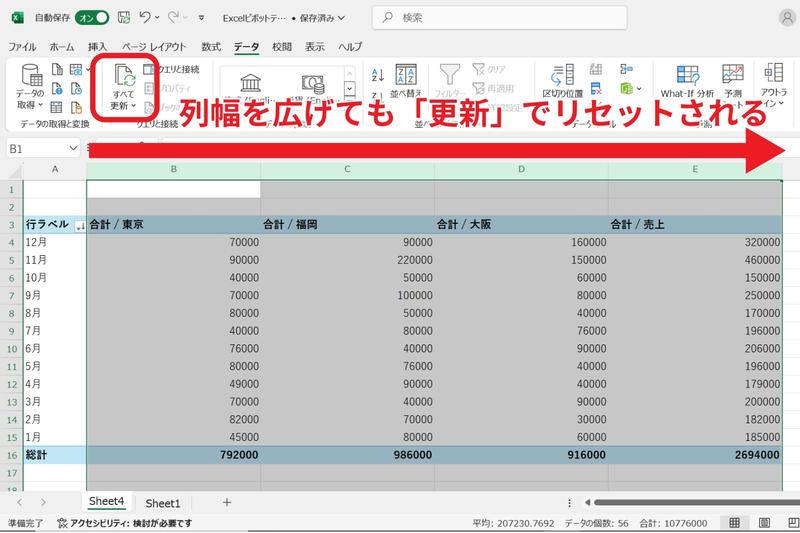Open クエリと接続 pane

(x=172, y=69)
